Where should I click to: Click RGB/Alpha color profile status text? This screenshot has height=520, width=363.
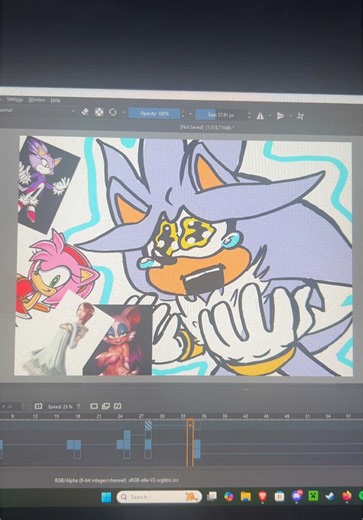coord(117,480)
